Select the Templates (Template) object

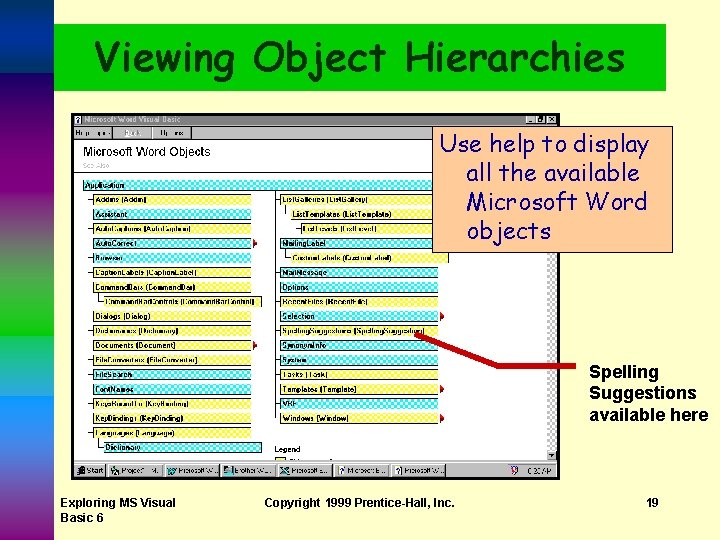click(359, 389)
